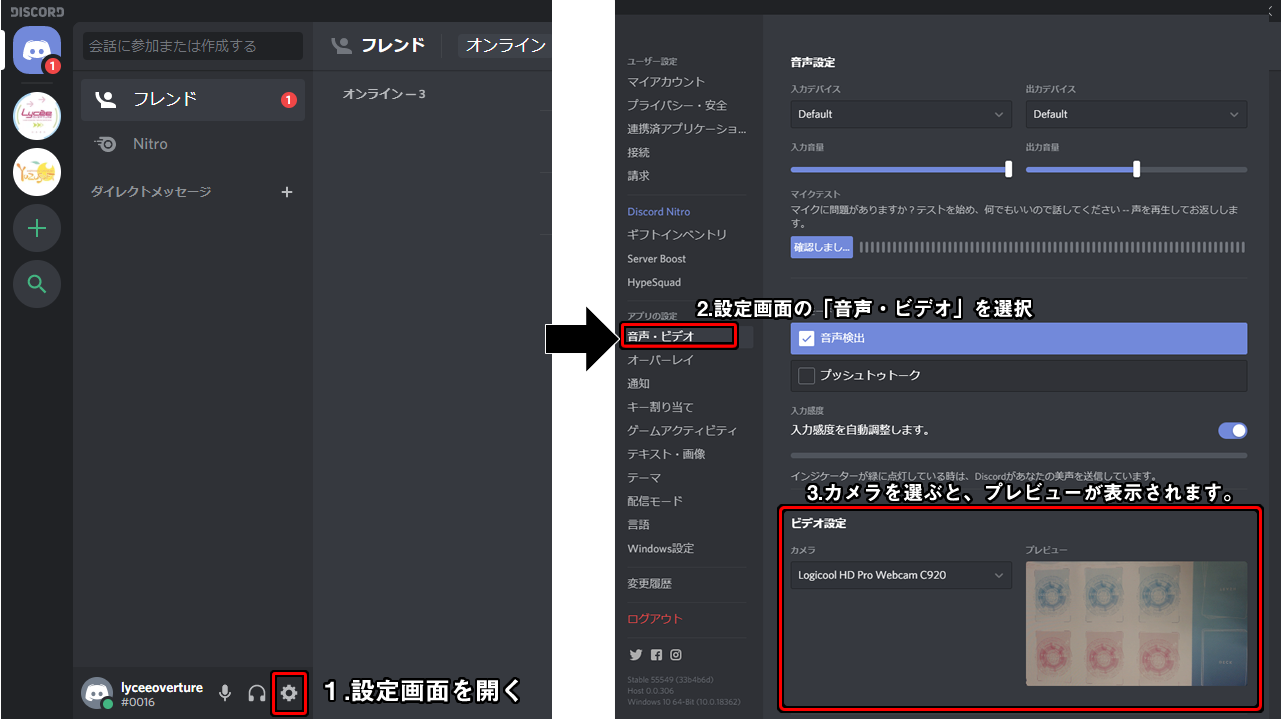Deafen with the headphones icon
Viewport: 1281px width, 719px height.
tap(257, 692)
